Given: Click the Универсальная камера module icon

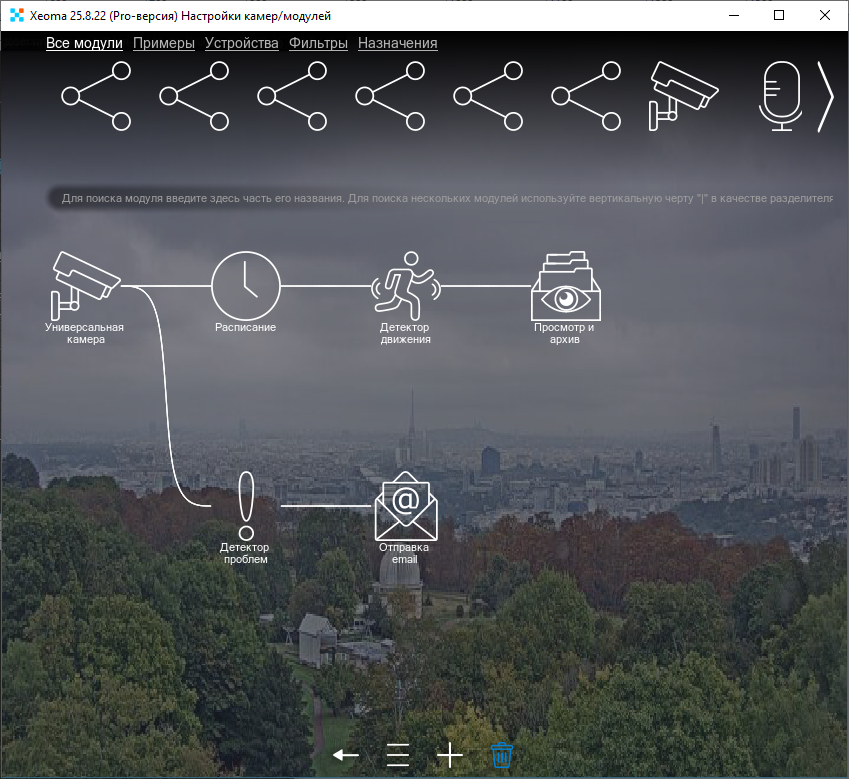Looking at the screenshot, I should click(x=85, y=281).
